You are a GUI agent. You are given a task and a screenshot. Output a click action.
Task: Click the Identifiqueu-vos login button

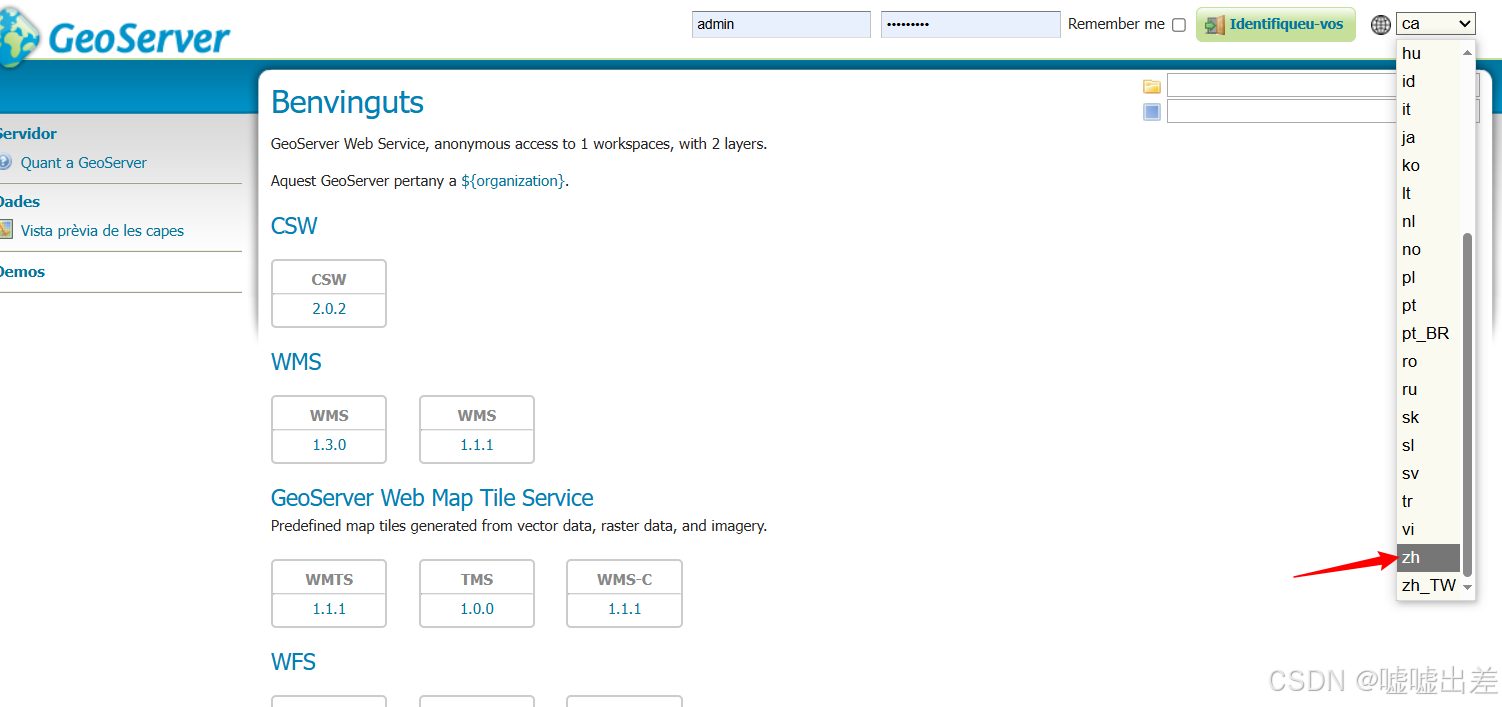tap(1276, 24)
